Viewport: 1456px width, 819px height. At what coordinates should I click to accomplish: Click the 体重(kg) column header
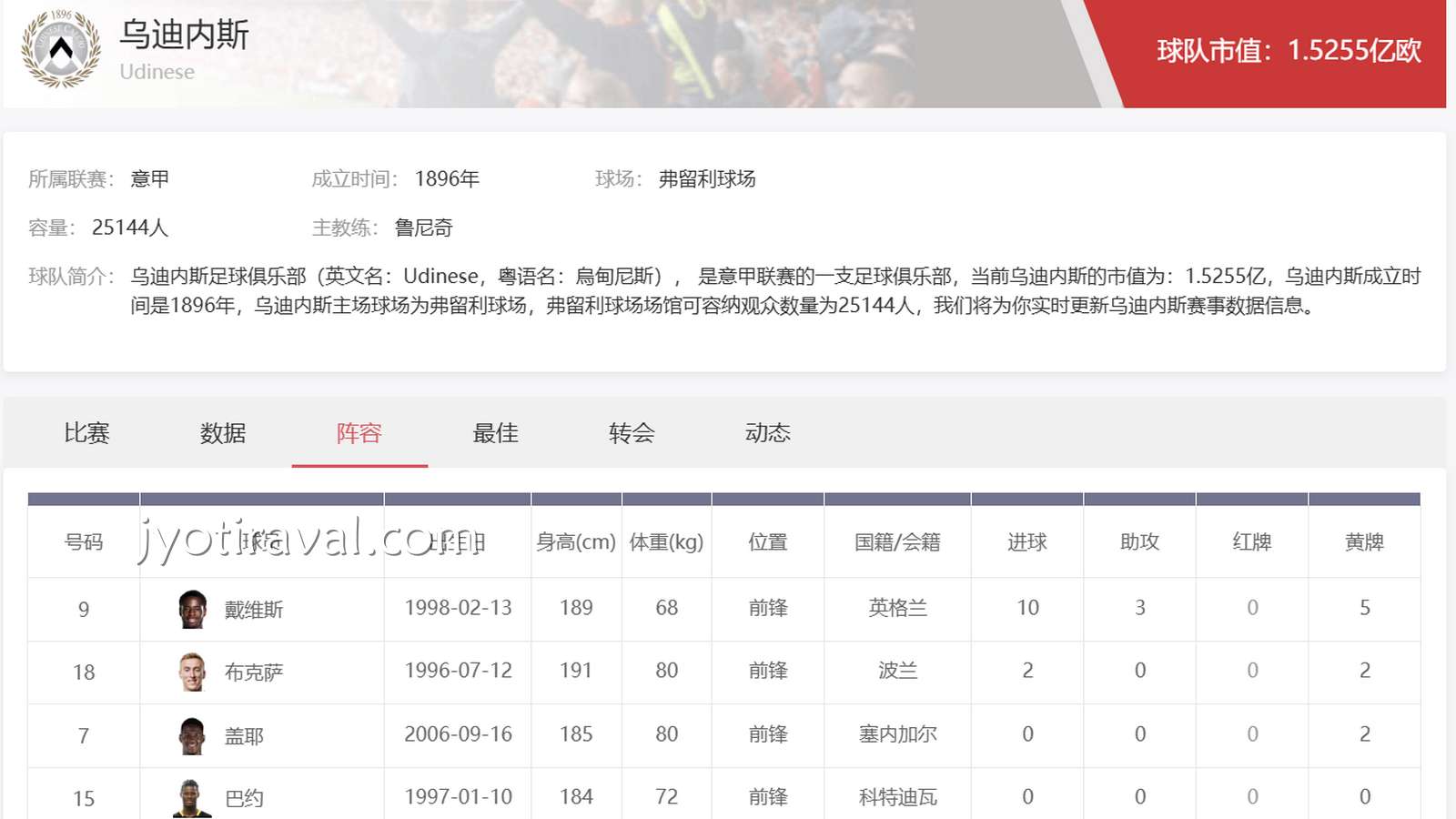pyautogui.click(x=667, y=542)
